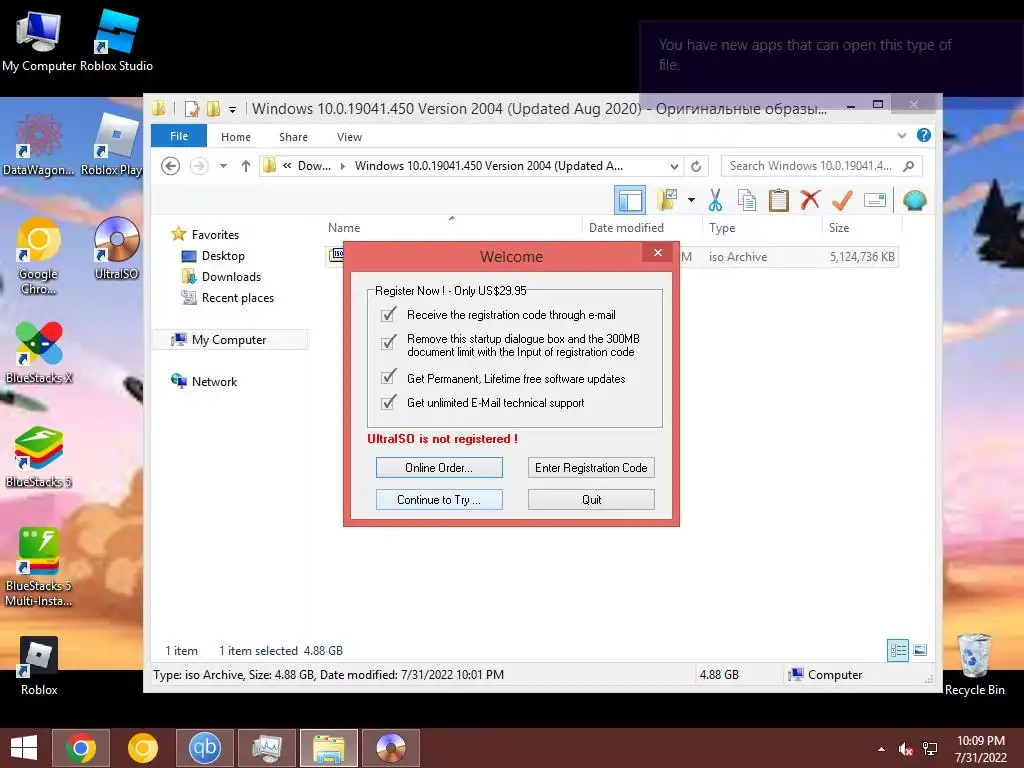Image resolution: width=1024 pixels, height=768 pixels.
Task: Click the Cut scissors toolbar icon
Action: pos(715,200)
